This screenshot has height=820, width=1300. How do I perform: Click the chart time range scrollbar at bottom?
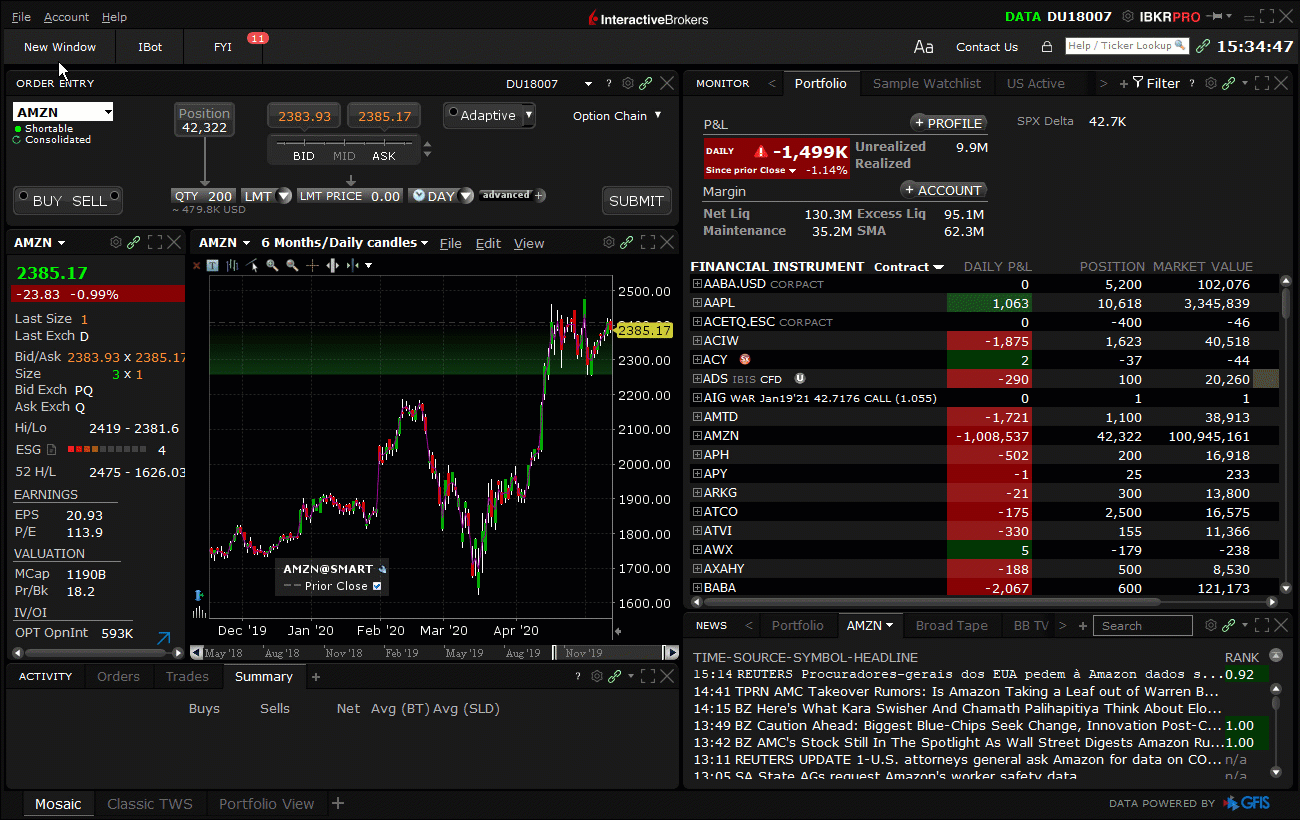coord(434,652)
